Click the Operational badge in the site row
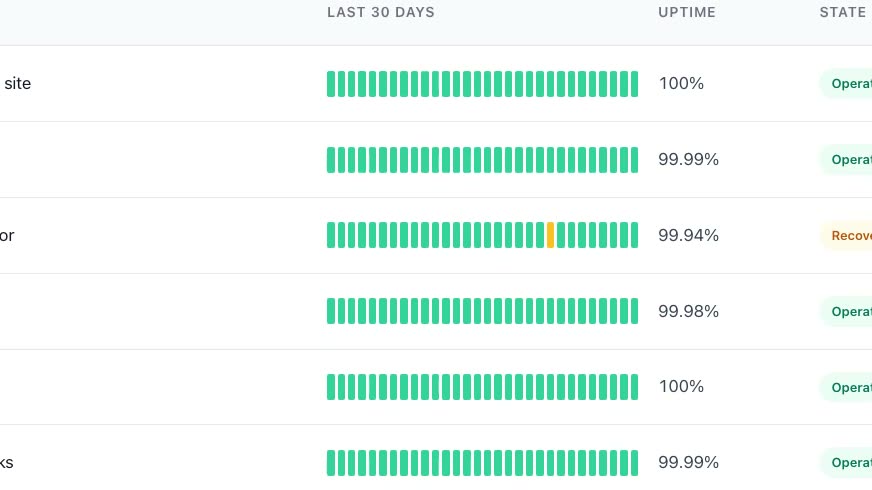Screen dimensions: 872x490 click(x=846, y=83)
